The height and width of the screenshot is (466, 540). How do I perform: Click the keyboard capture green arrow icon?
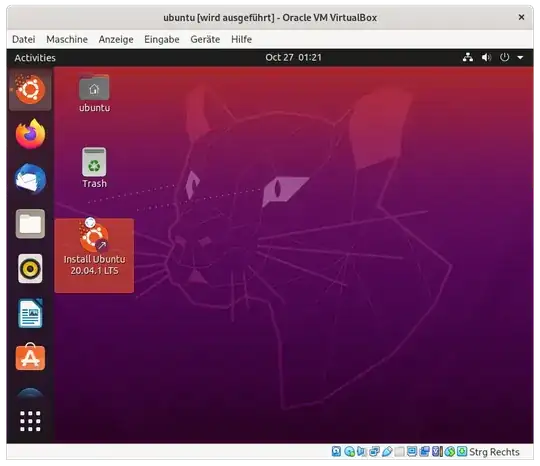click(x=462, y=451)
